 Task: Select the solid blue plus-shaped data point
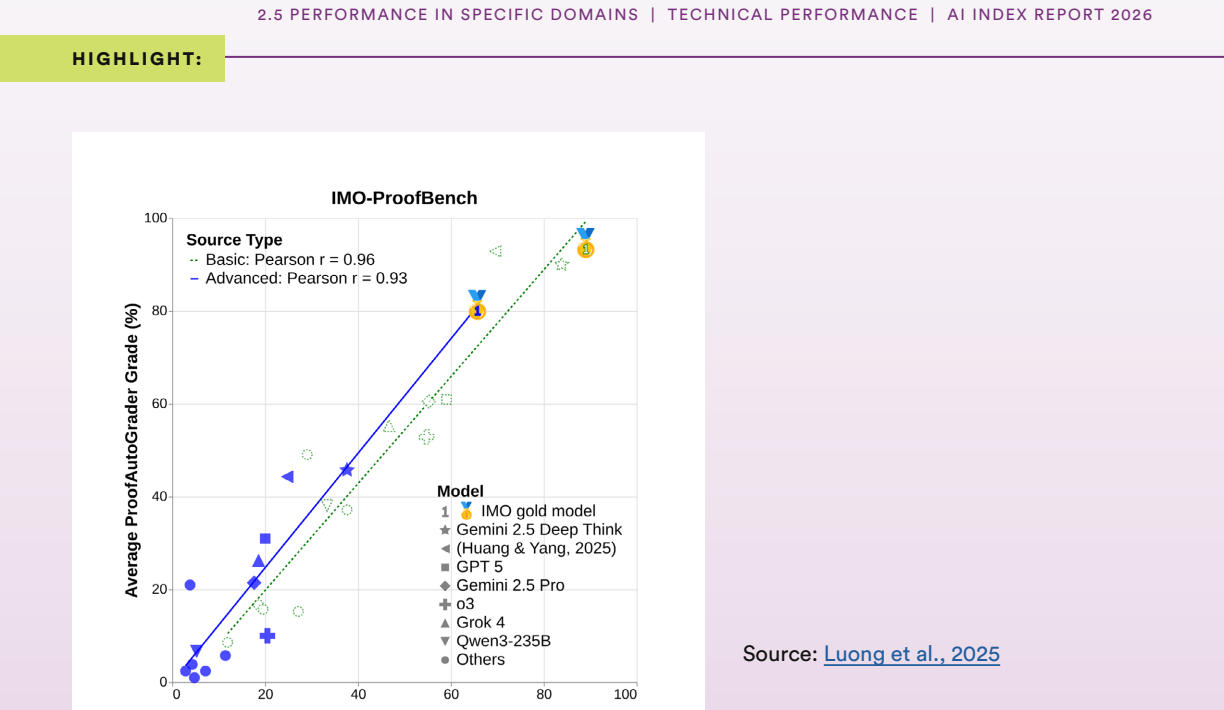click(267, 636)
